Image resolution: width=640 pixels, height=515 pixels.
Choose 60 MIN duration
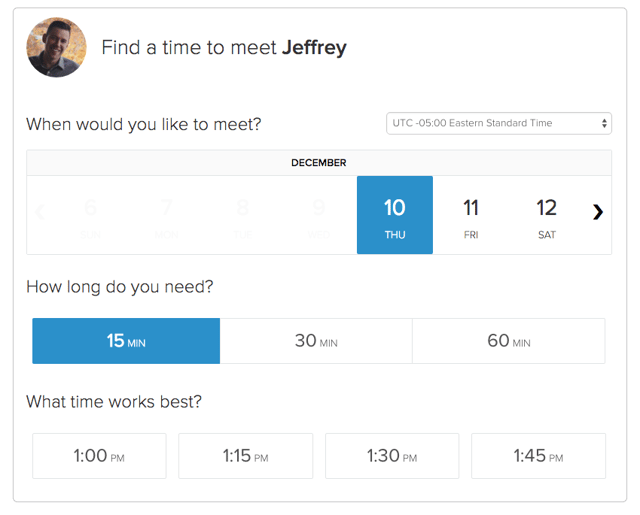point(508,341)
